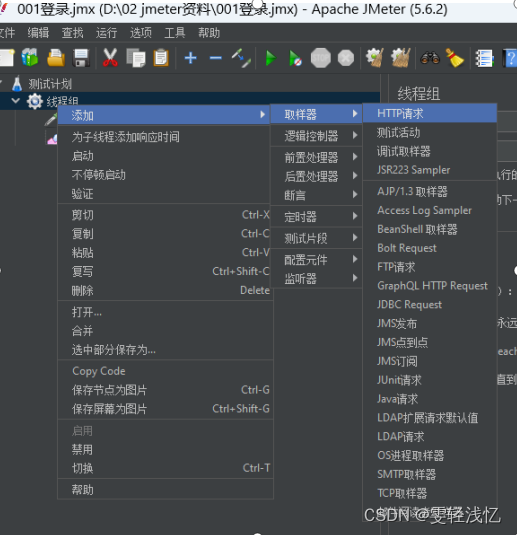Click 禁用 in context menu

point(165,450)
